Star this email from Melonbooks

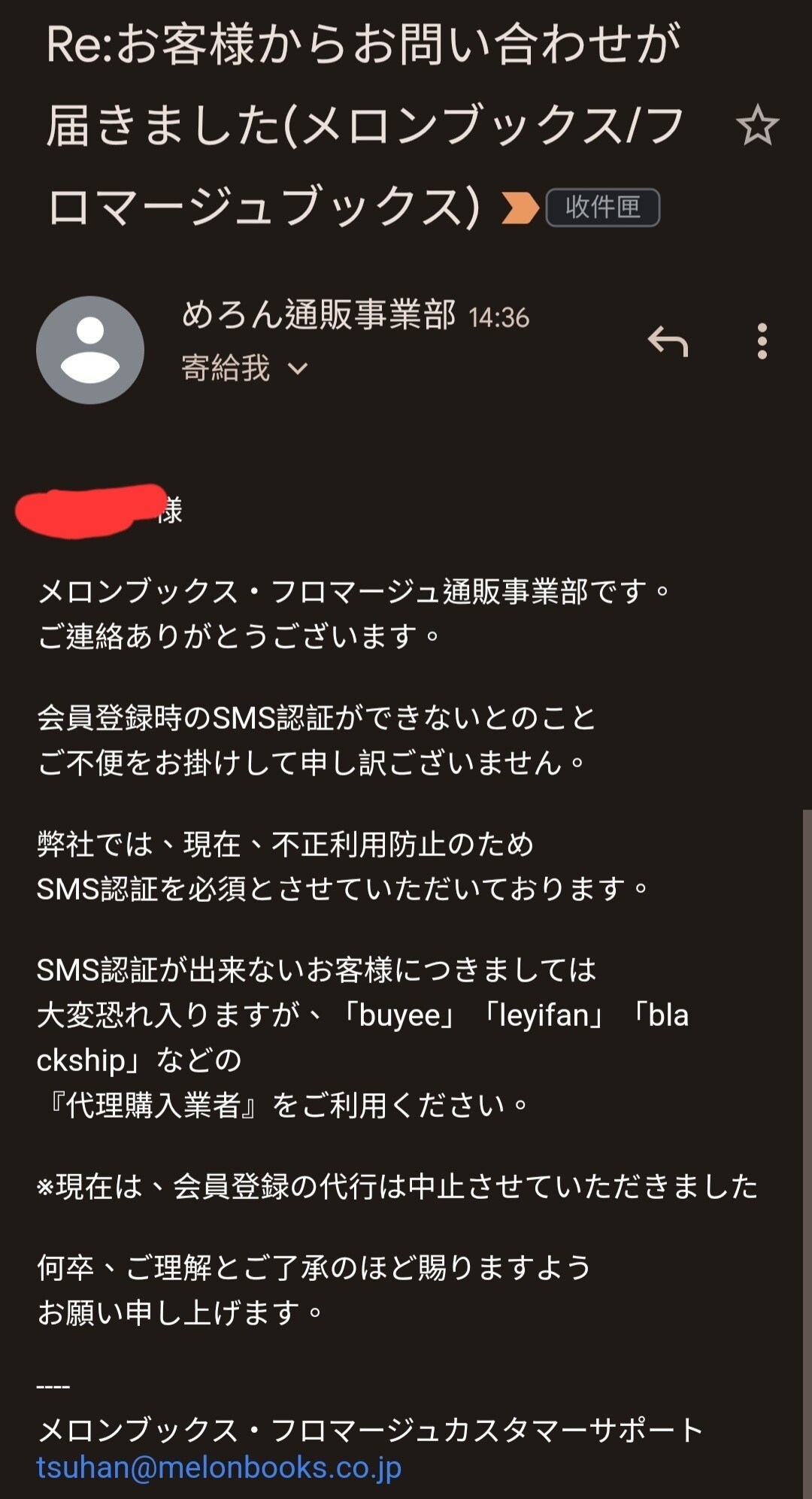[x=757, y=125]
